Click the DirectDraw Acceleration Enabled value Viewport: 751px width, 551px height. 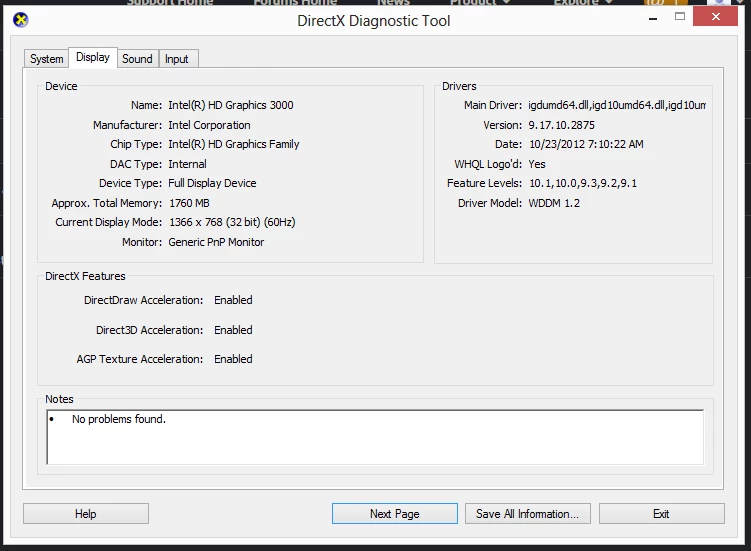pyautogui.click(x=233, y=300)
